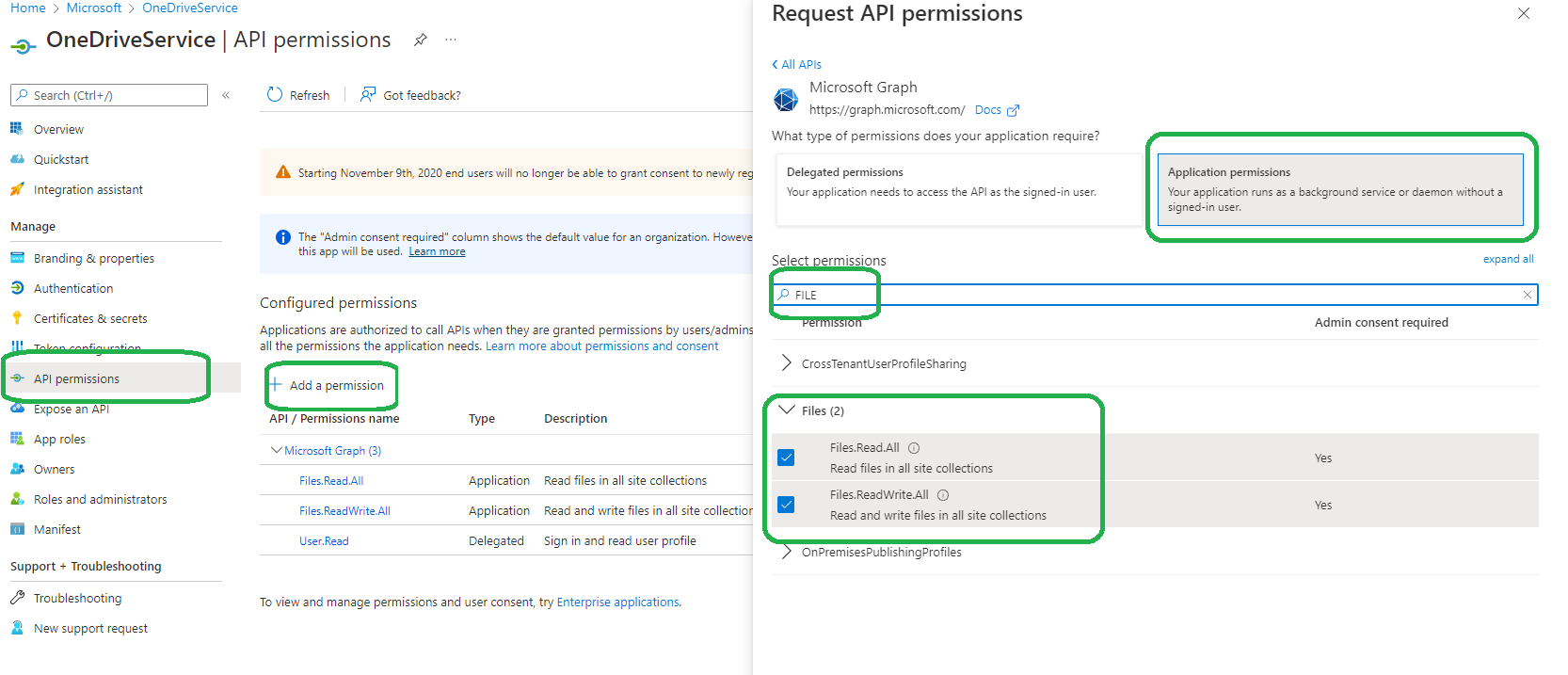Open the Learn more link in info banner
This screenshot has height=675, width=1568.
tap(437, 251)
